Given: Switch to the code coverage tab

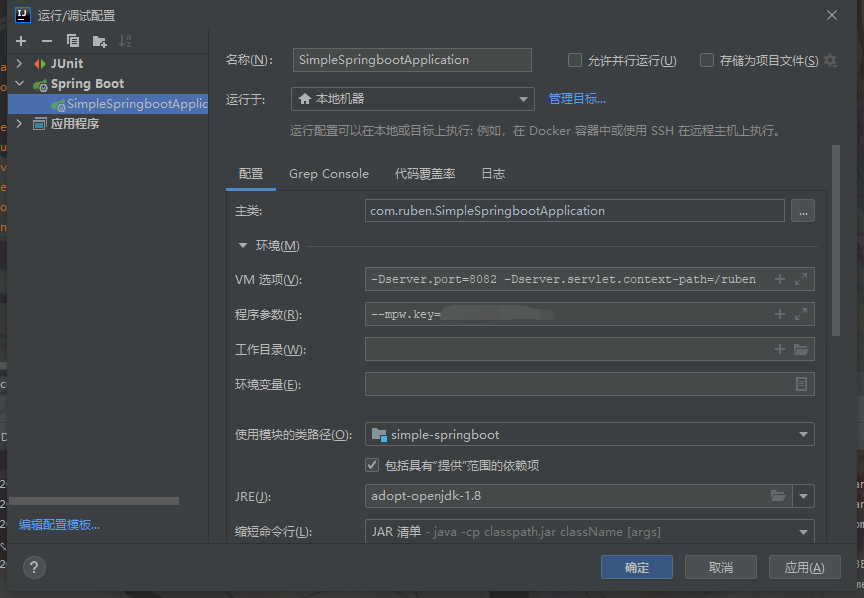Looking at the screenshot, I should 425,174.
